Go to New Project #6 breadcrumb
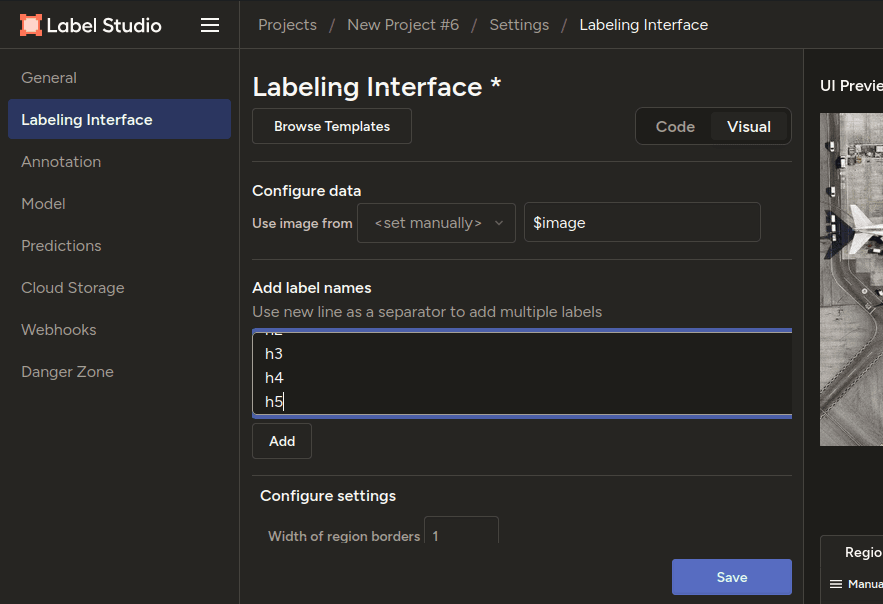883x604 pixels. point(403,25)
